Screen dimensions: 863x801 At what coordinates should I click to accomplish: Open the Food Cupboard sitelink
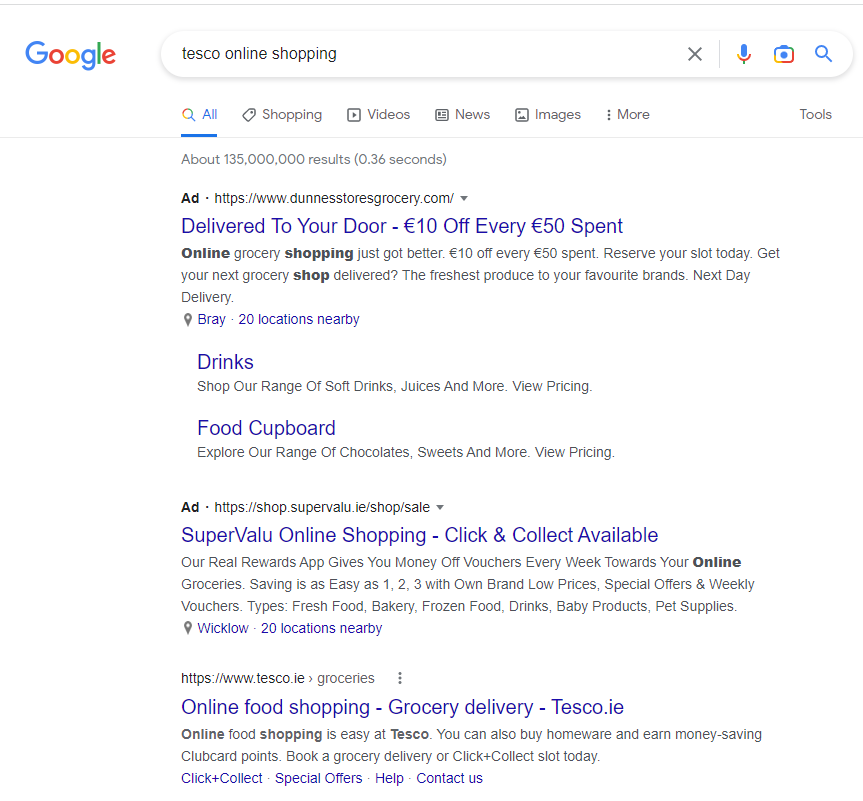266,427
